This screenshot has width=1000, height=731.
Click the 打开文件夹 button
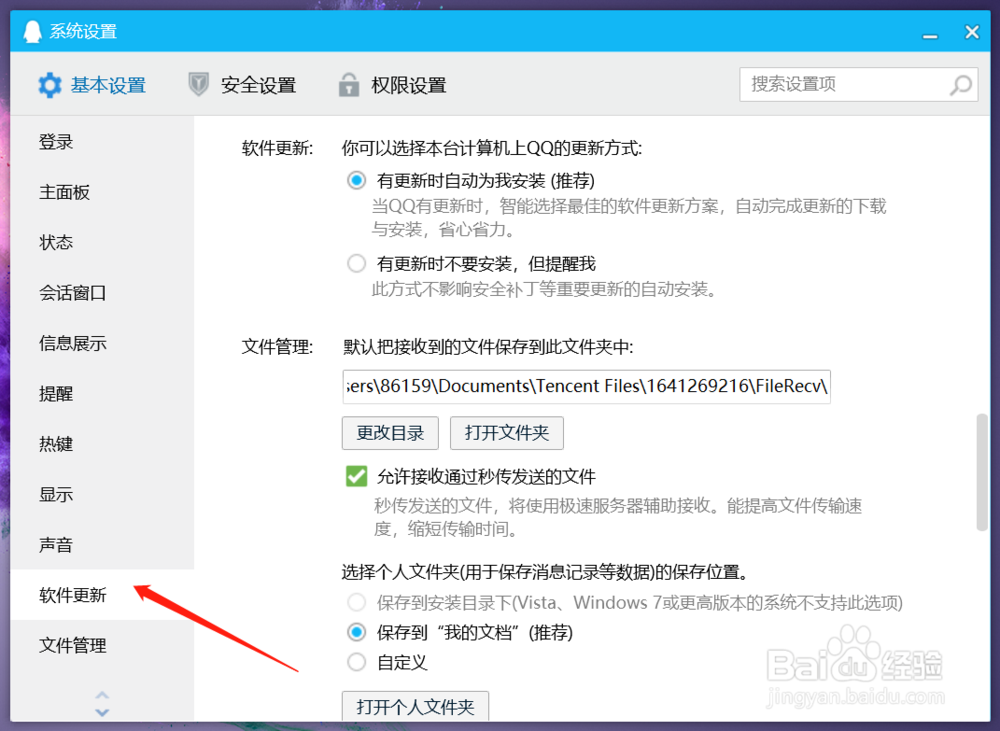[507, 433]
